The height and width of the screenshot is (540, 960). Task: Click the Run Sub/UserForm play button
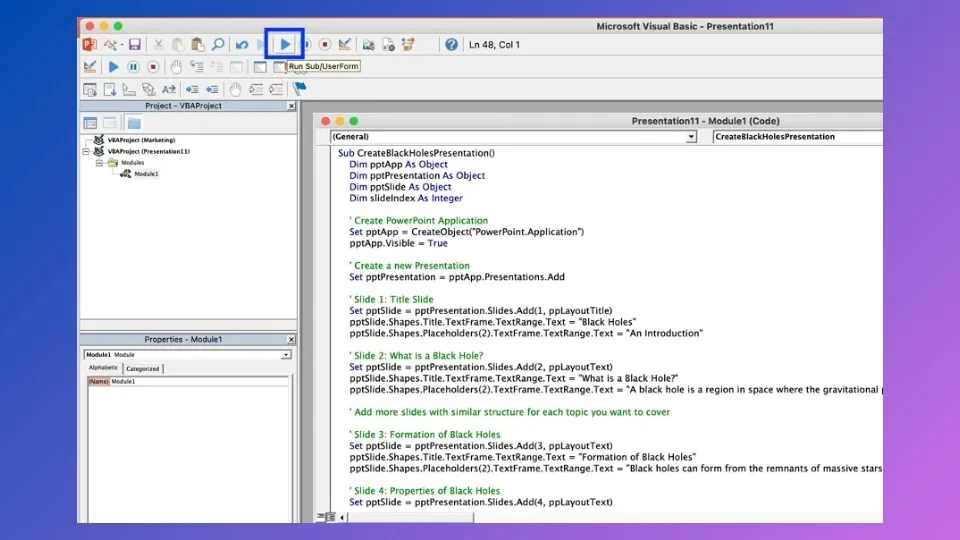tap(285, 44)
